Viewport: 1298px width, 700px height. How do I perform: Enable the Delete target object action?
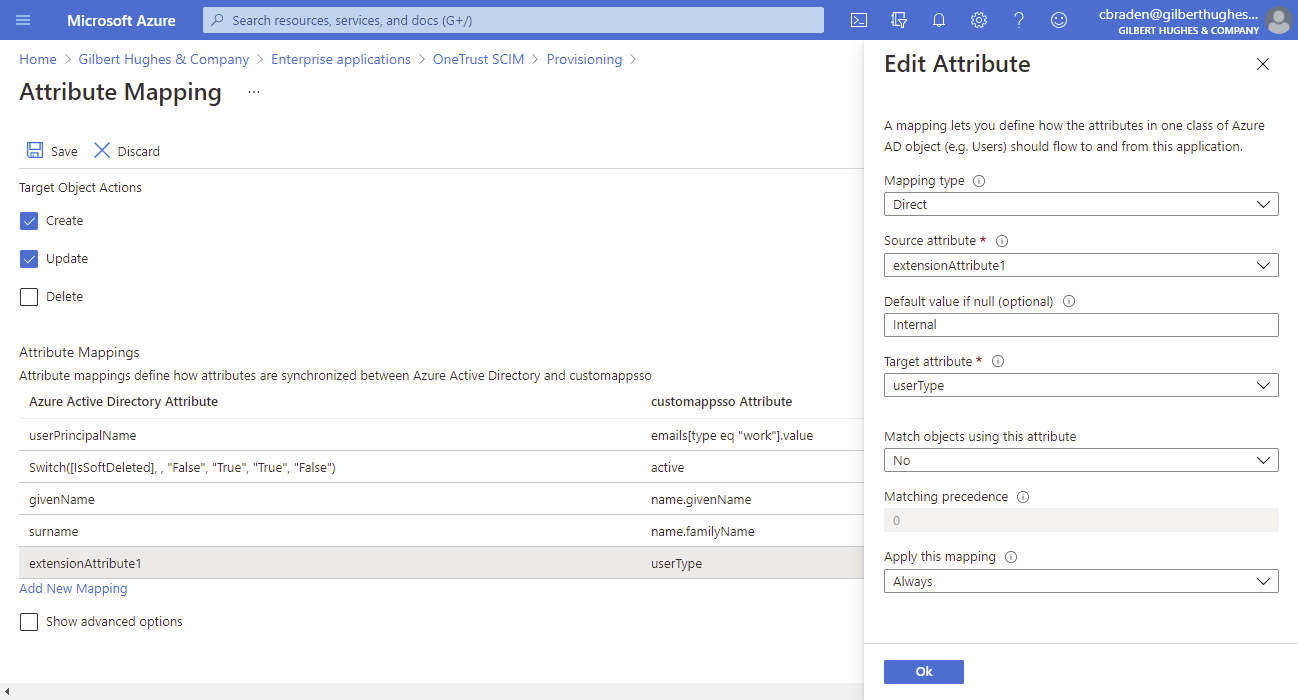click(x=29, y=296)
